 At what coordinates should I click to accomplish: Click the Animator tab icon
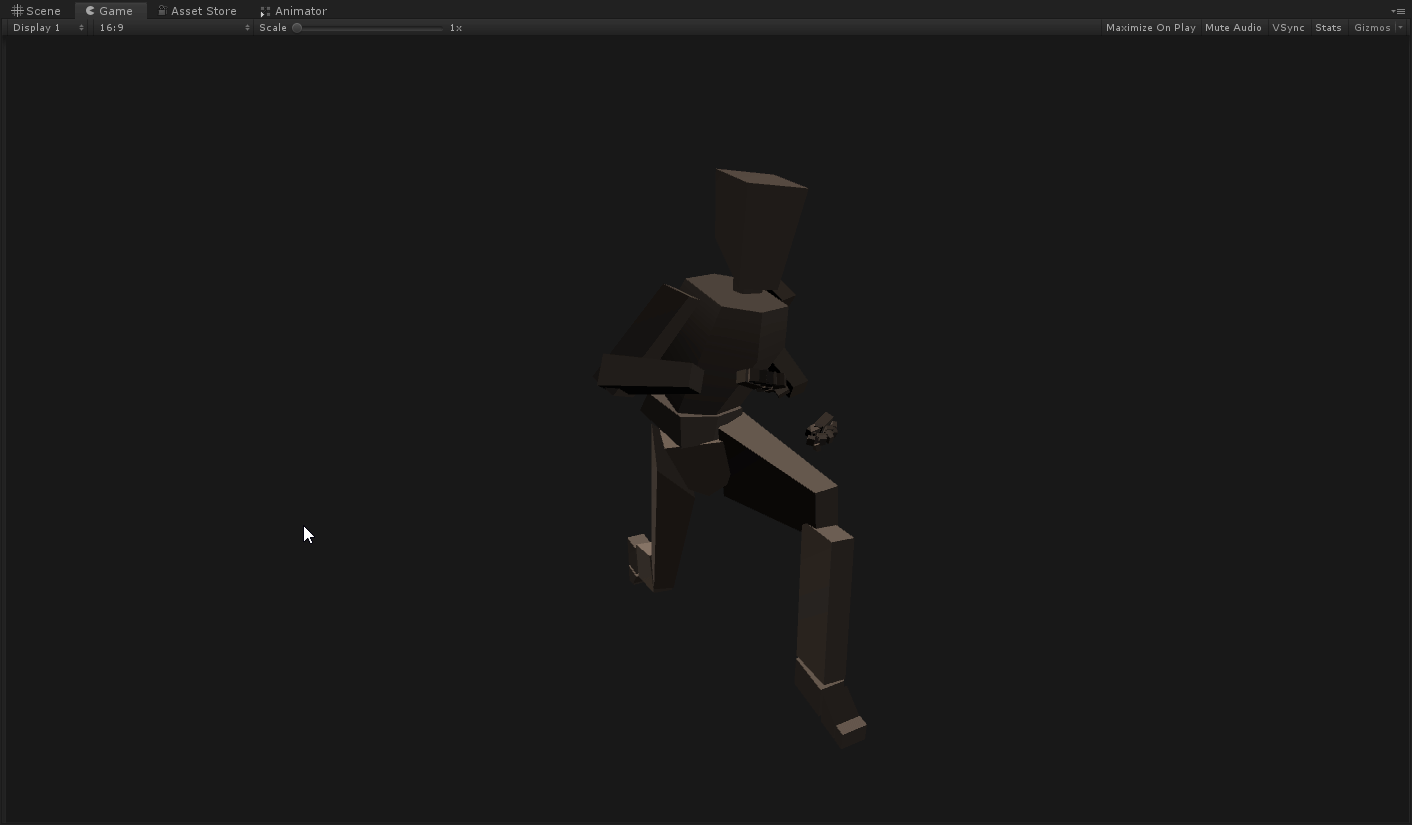pos(265,11)
